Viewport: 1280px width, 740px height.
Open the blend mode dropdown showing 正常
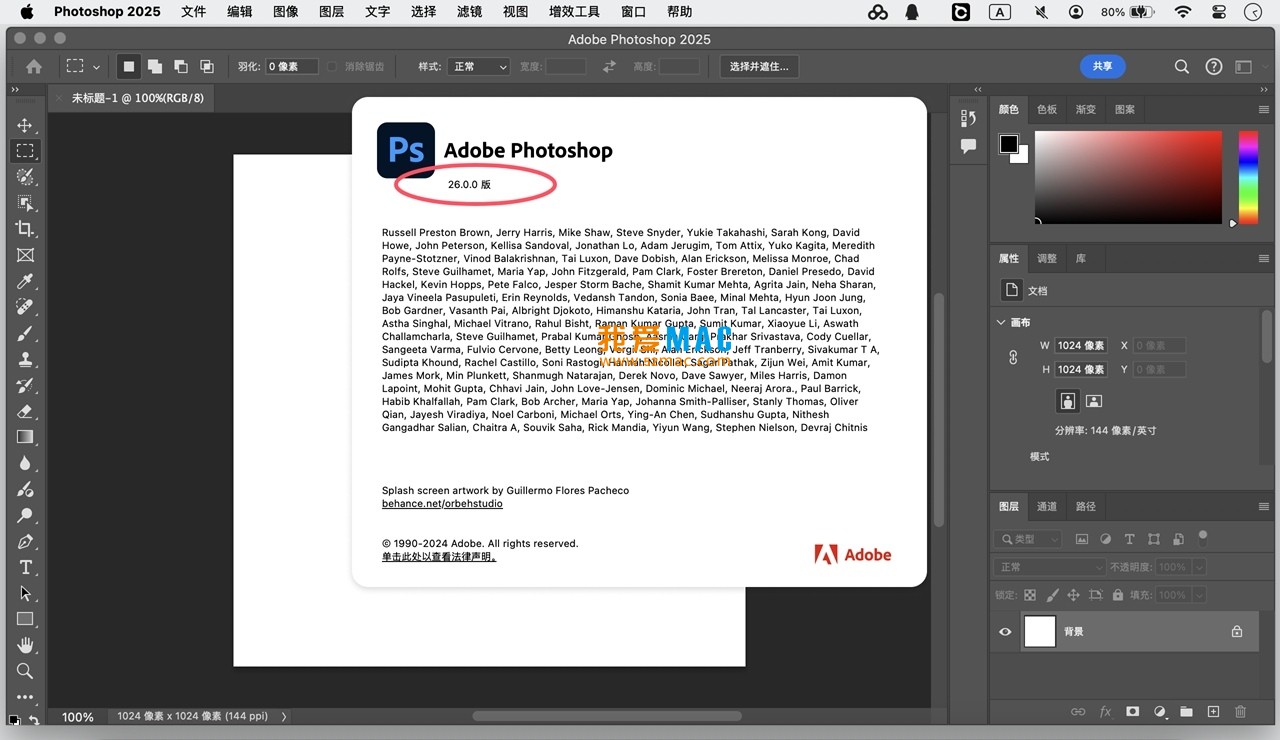(x=1048, y=566)
